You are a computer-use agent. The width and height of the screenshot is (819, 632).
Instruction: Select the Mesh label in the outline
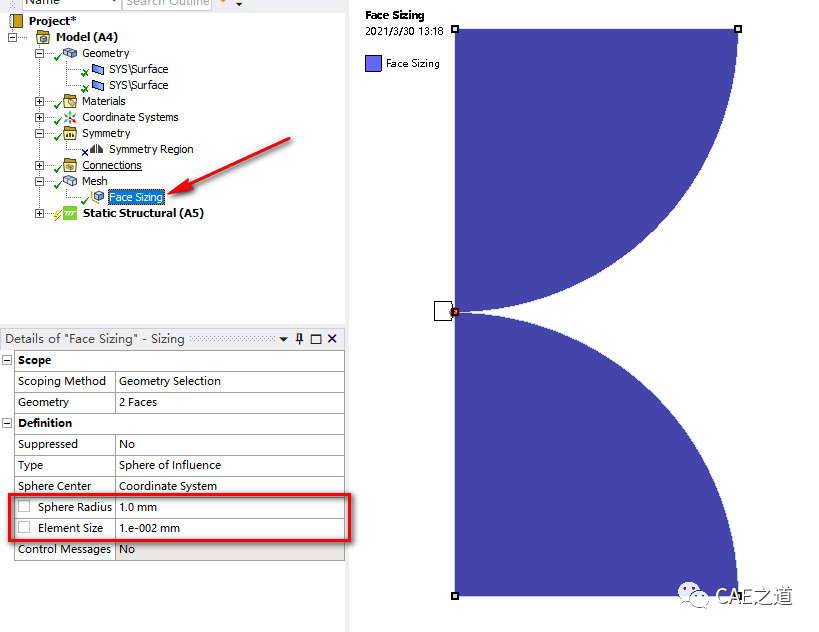click(95, 181)
